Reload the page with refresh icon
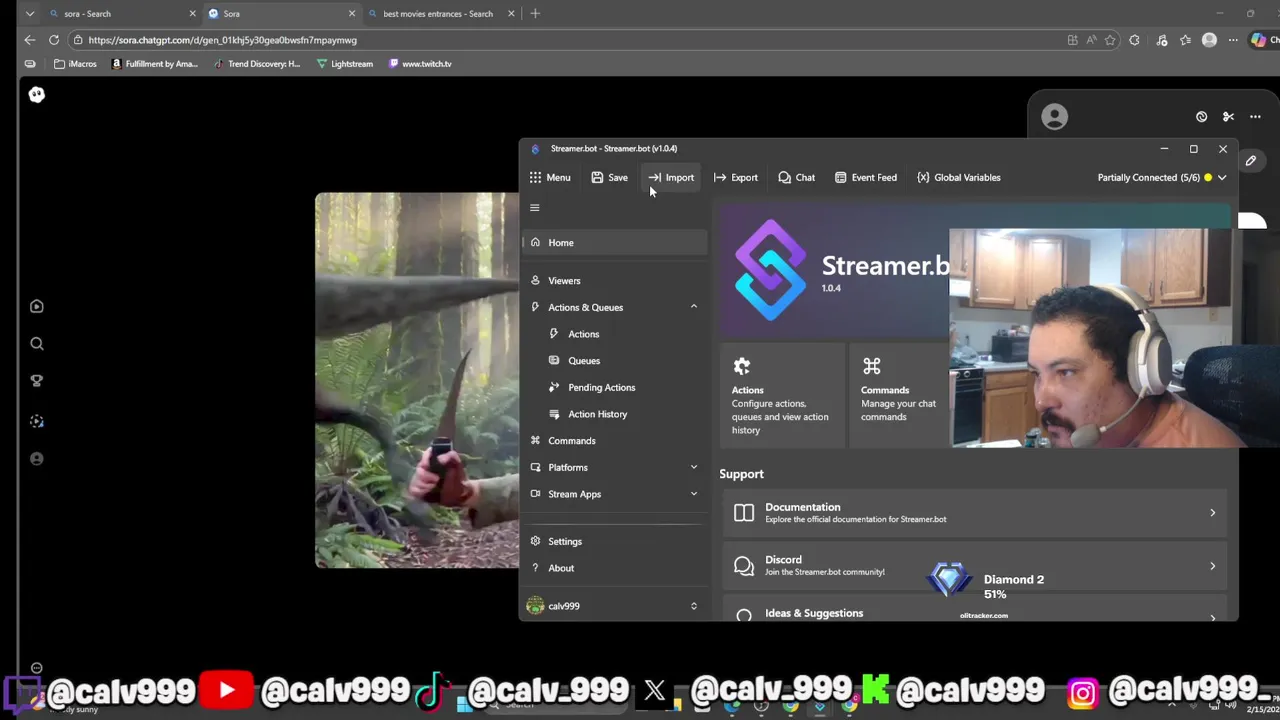This screenshot has height=720, width=1280. pos(54,40)
